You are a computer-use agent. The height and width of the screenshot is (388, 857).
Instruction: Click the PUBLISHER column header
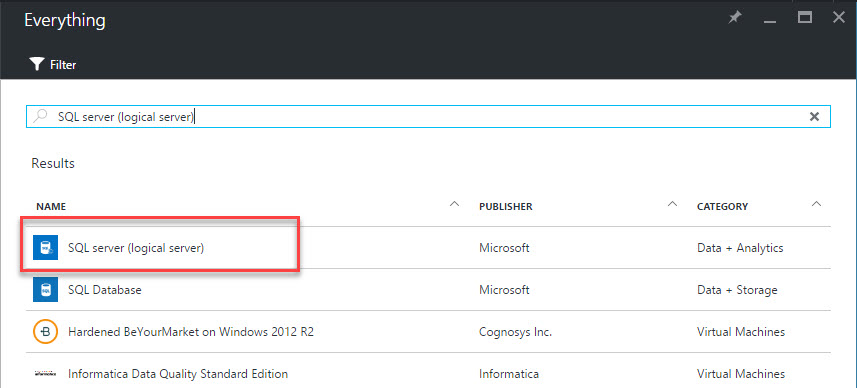[x=506, y=207]
